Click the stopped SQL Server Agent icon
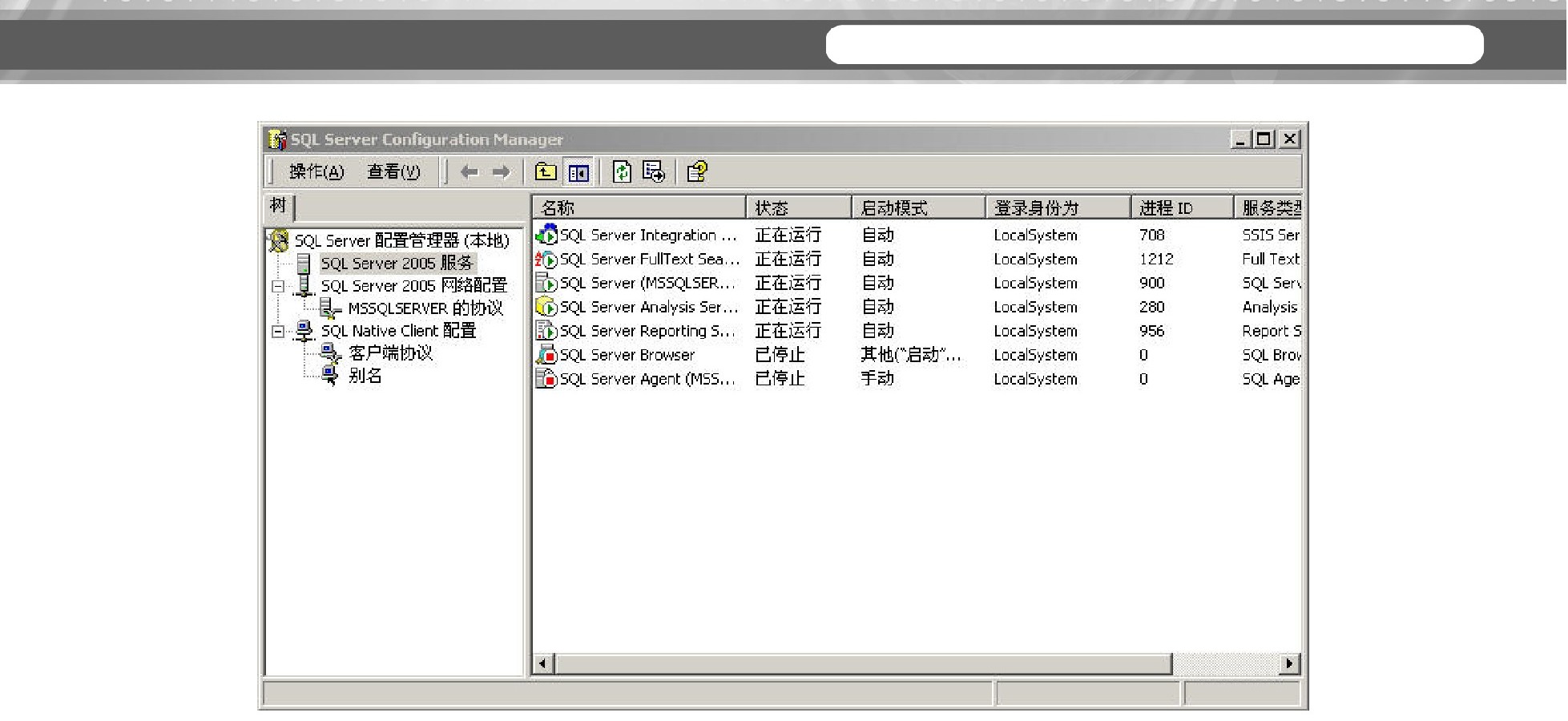 pyautogui.click(x=546, y=379)
